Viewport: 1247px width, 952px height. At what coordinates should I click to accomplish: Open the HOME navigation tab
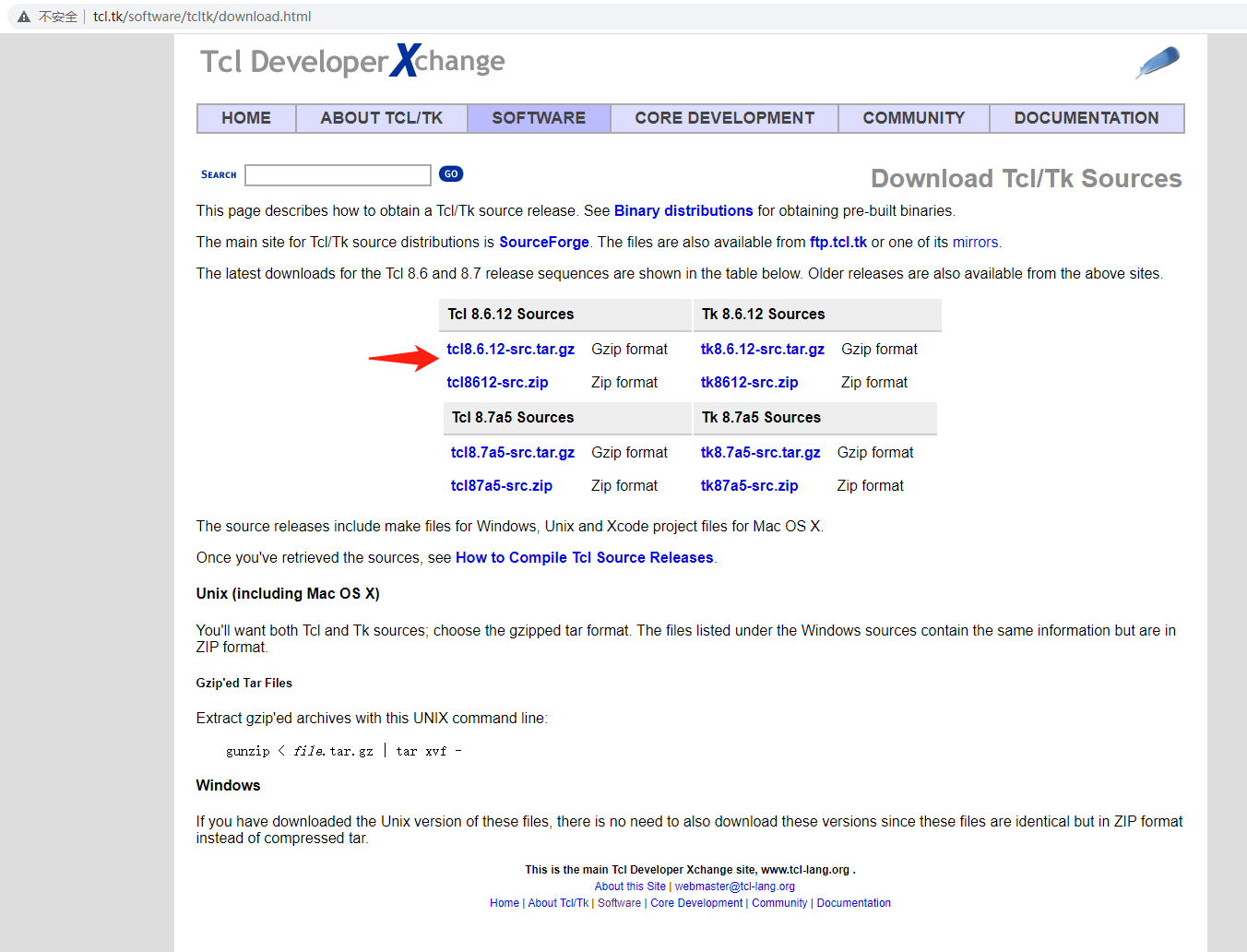click(x=246, y=118)
